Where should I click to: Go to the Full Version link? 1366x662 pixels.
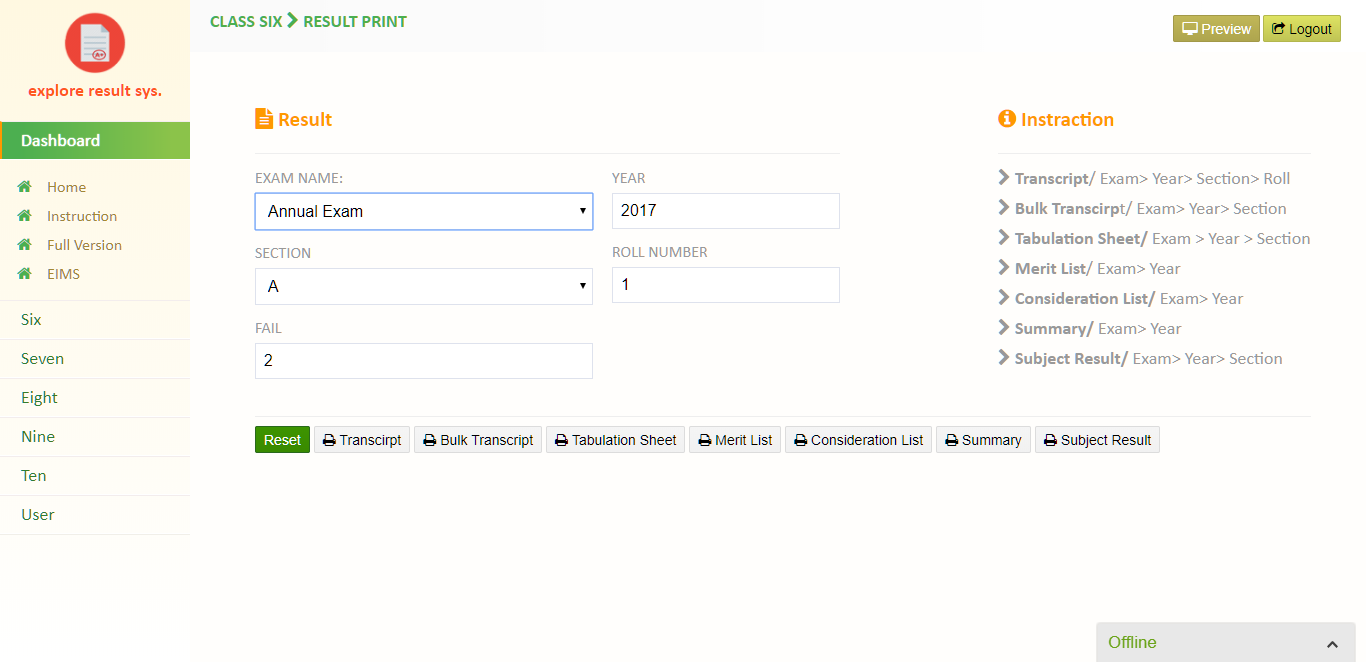tap(84, 245)
